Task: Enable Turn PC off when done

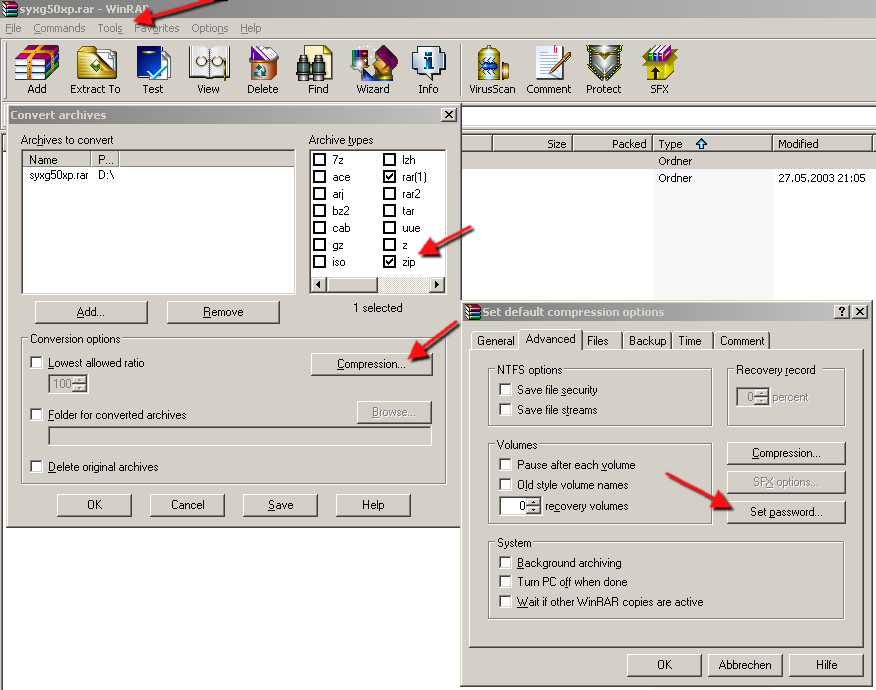Action: [505, 582]
